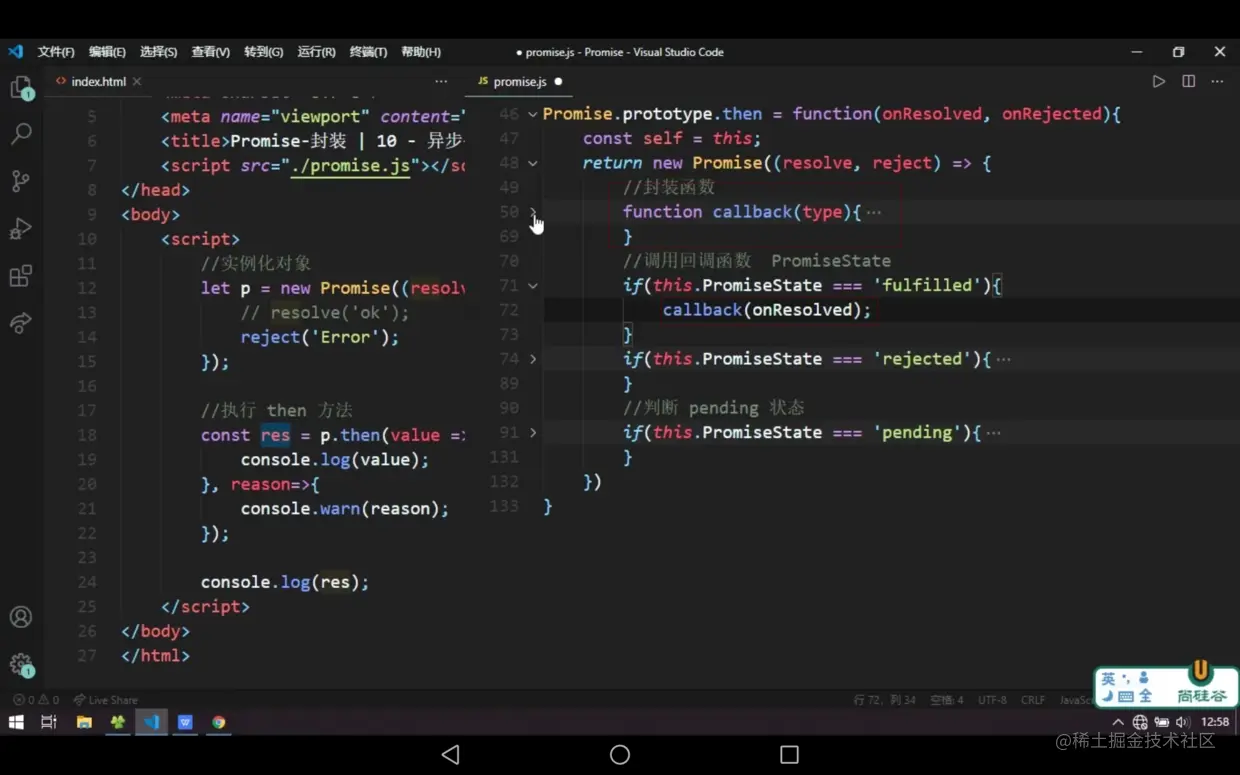Viewport: 1240px width, 775px height.
Task: Open Chrome from taskbar
Action: 218,722
